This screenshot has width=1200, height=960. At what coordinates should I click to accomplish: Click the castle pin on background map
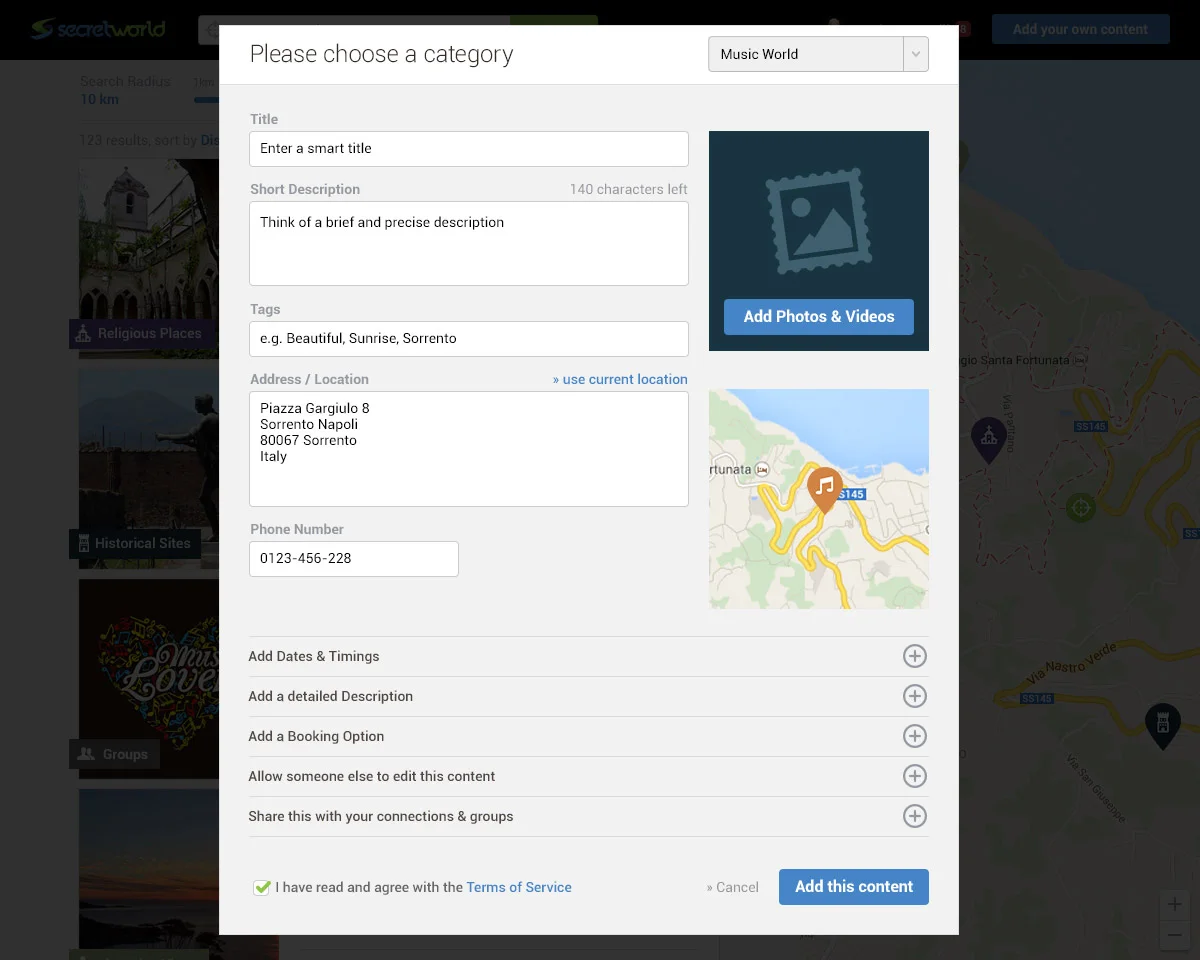point(1162,725)
